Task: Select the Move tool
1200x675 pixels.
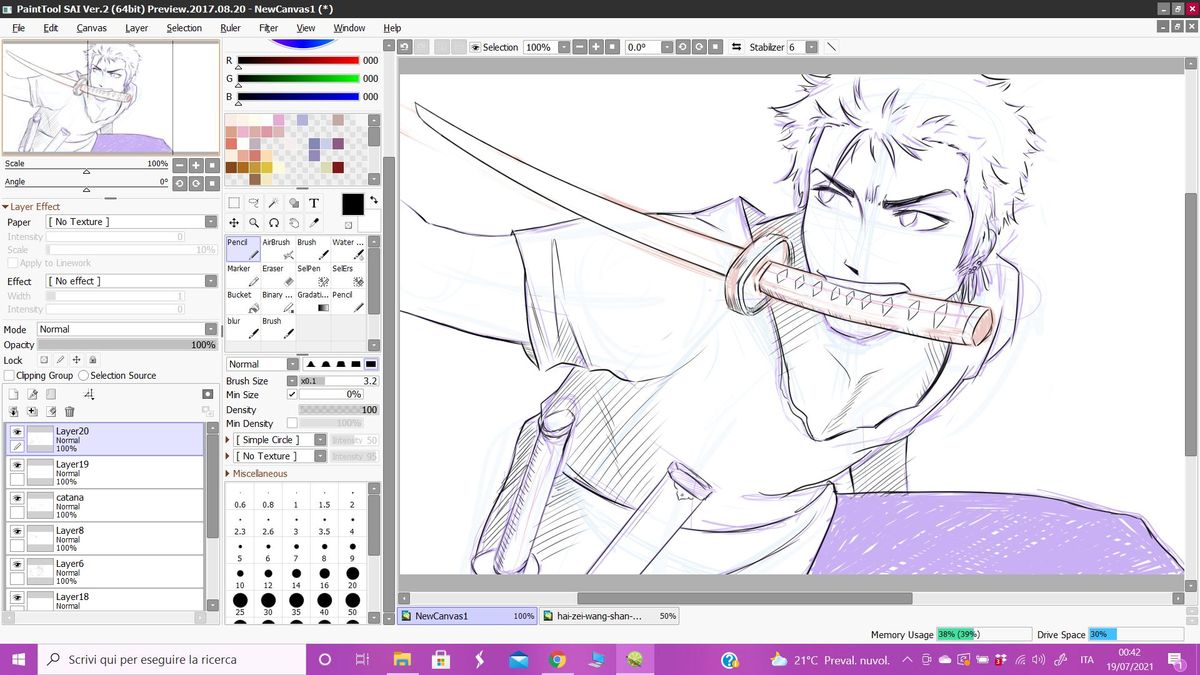Action: [234, 223]
